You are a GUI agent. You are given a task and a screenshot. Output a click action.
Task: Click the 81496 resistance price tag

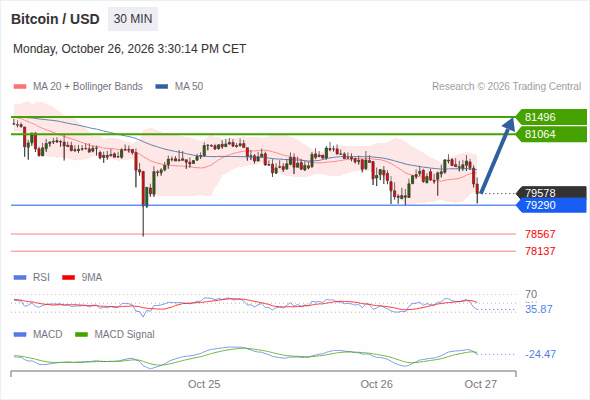(551, 117)
